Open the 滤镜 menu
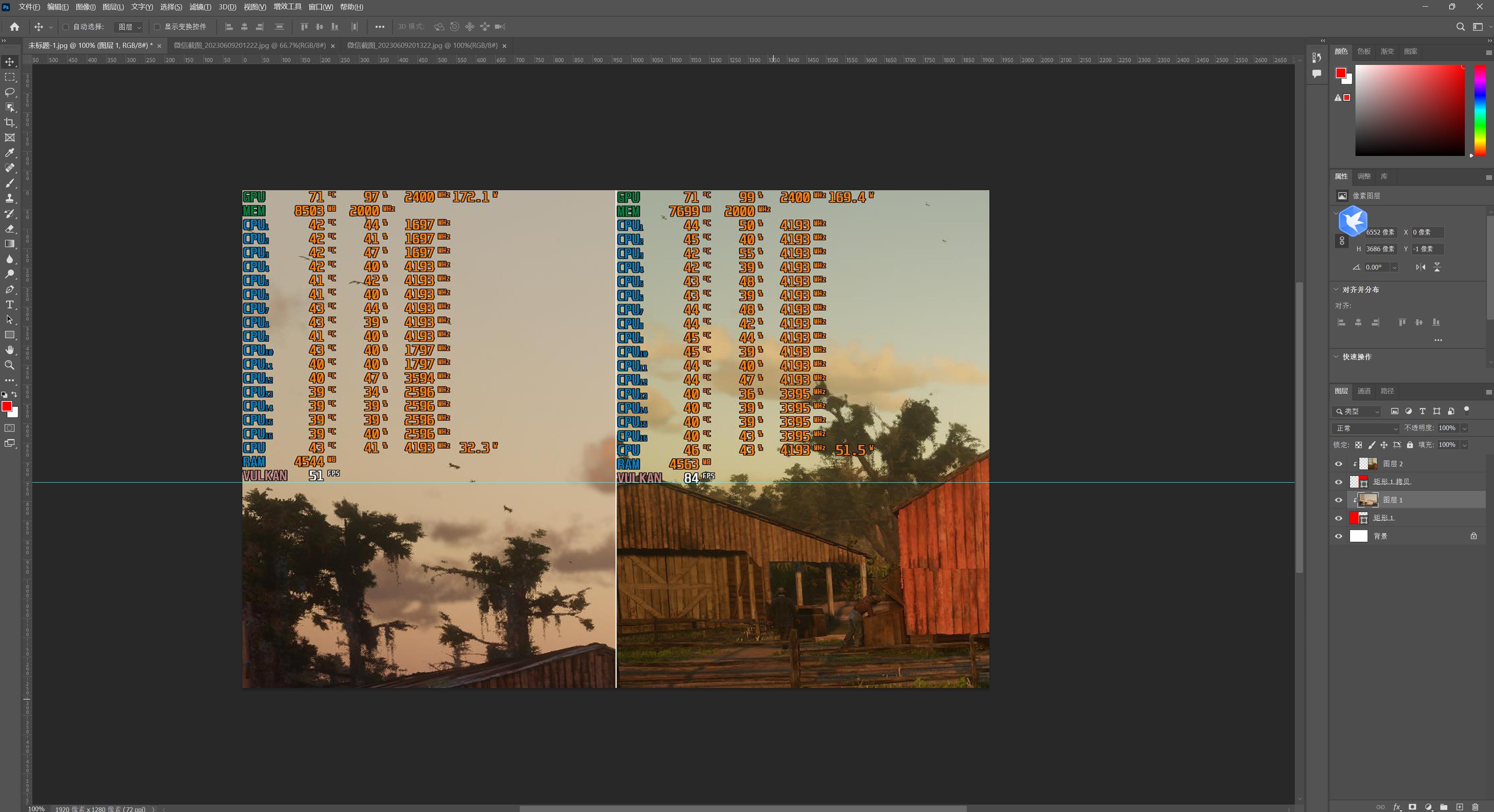The image size is (1494, 812). 200,7
